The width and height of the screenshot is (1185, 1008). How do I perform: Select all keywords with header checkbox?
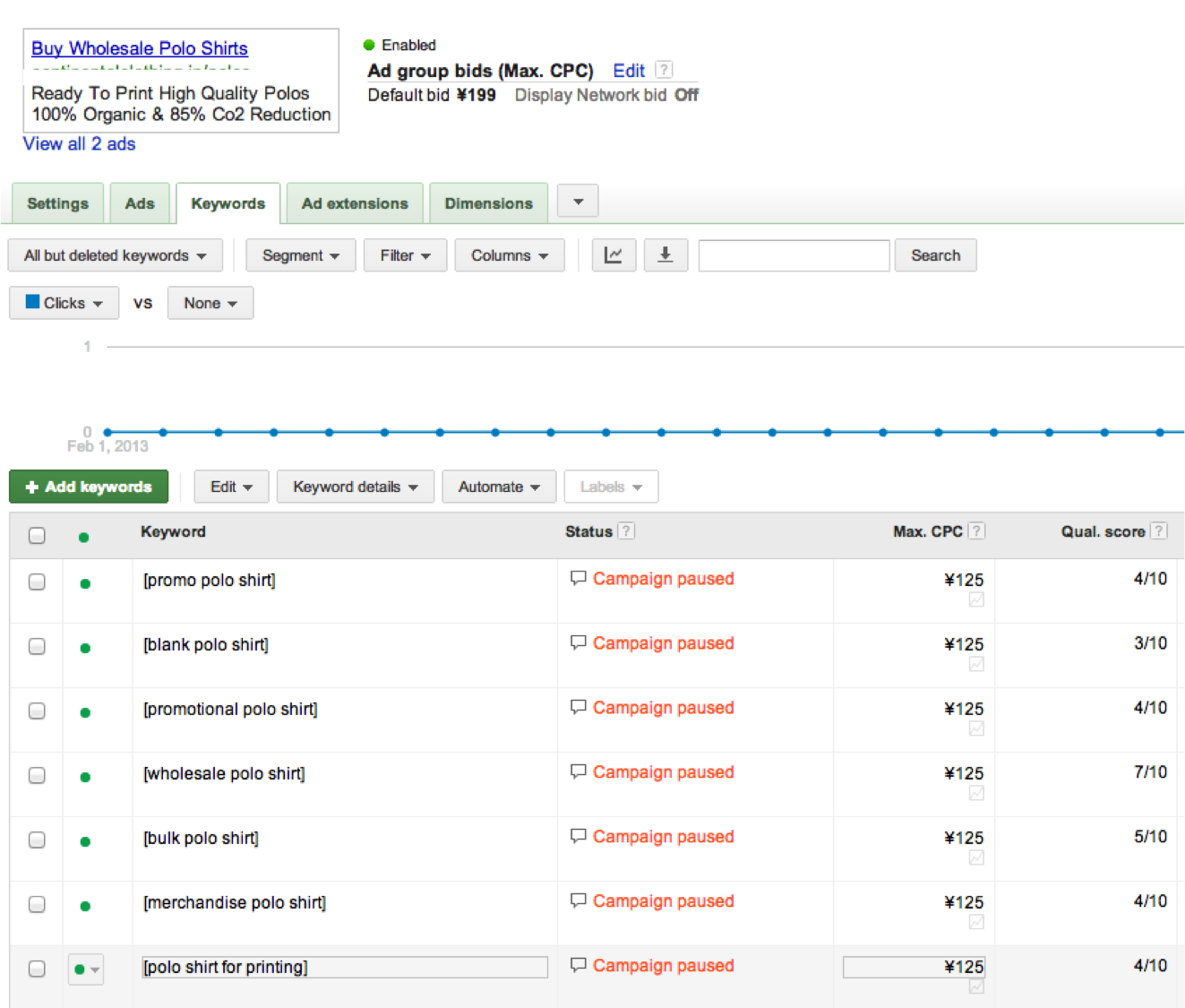pos(37,535)
